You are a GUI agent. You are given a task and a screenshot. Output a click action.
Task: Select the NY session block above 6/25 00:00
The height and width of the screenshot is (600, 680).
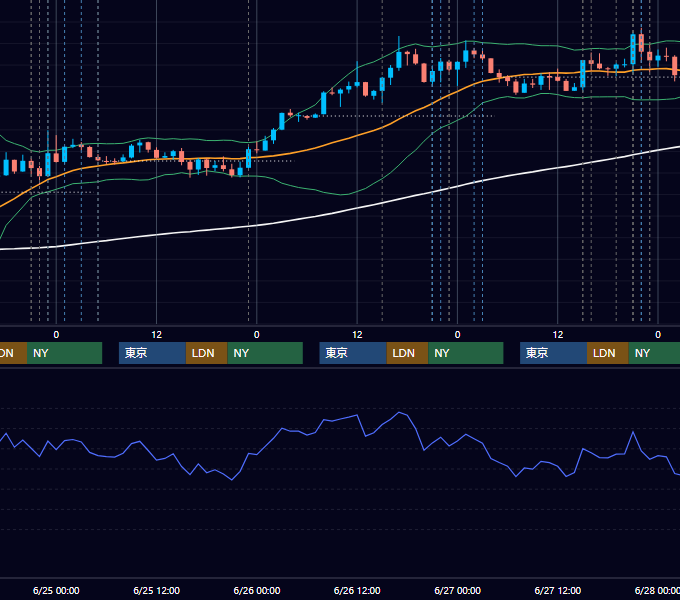(x=64, y=353)
